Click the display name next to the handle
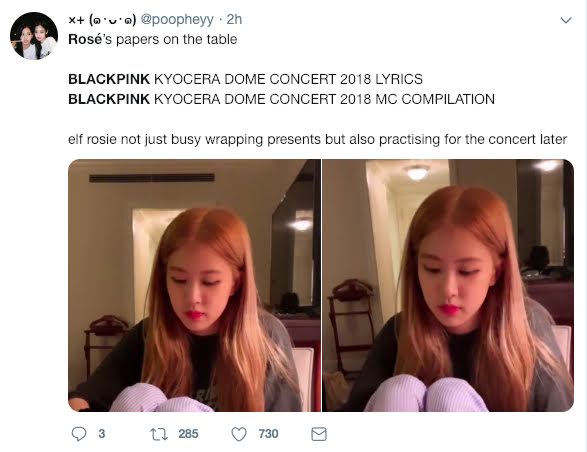This screenshot has width=587, height=452. (102, 19)
